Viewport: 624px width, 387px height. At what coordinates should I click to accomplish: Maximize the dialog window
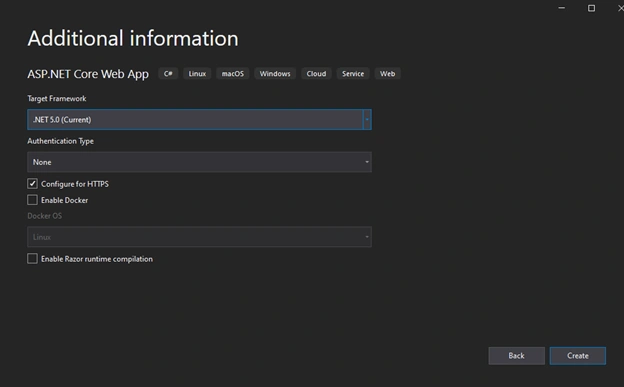(x=592, y=8)
